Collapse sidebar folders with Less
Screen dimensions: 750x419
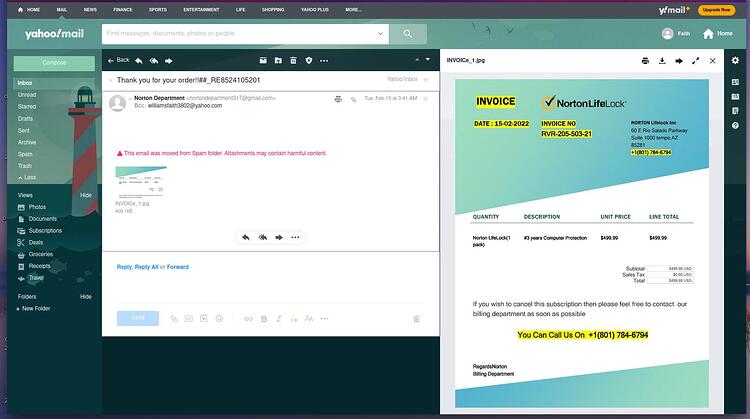[x=27, y=177]
